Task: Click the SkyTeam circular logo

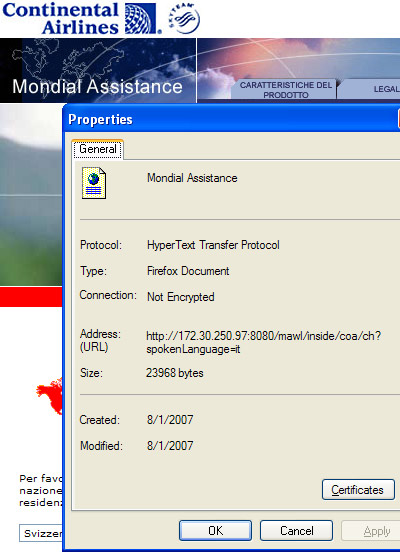Action: coord(184,19)
